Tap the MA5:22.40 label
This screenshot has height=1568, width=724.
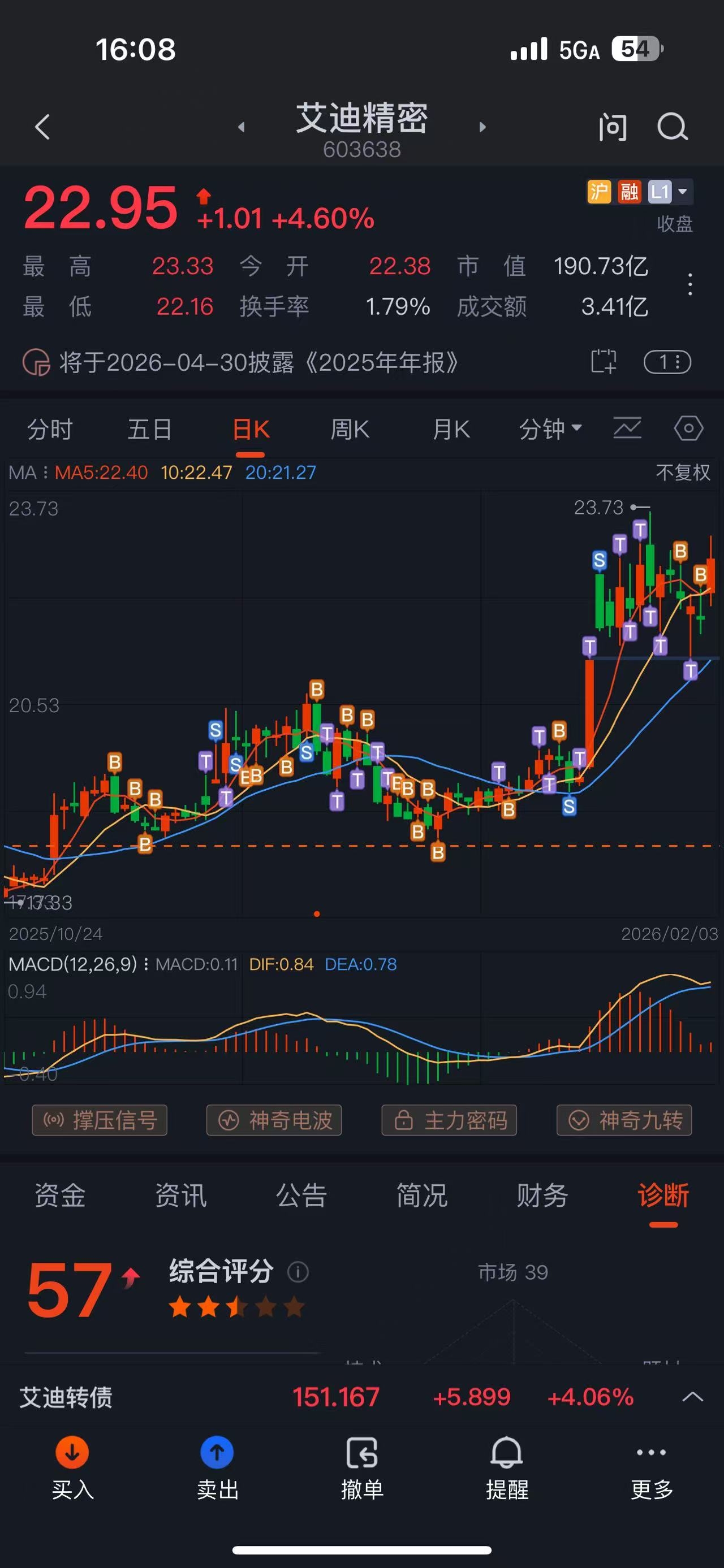coord(101,473)
